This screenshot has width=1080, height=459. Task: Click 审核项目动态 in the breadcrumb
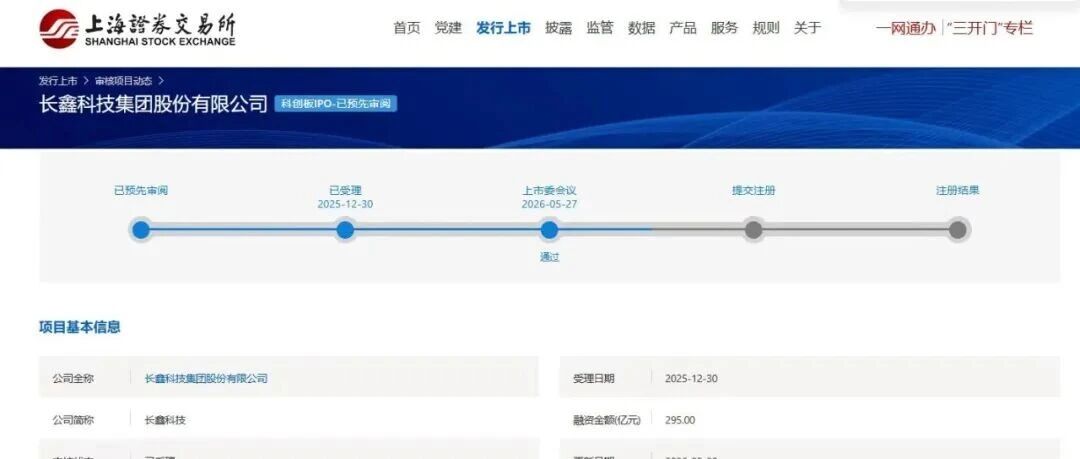123,81
